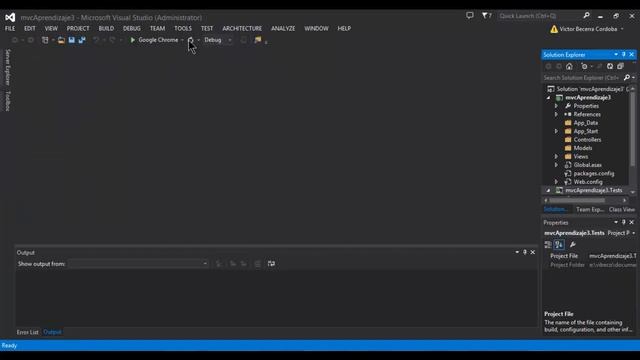Open the Google Chrome browser dropdown arrow
The height and width of the screenshot is (360, 640).
tap(182, 40)
